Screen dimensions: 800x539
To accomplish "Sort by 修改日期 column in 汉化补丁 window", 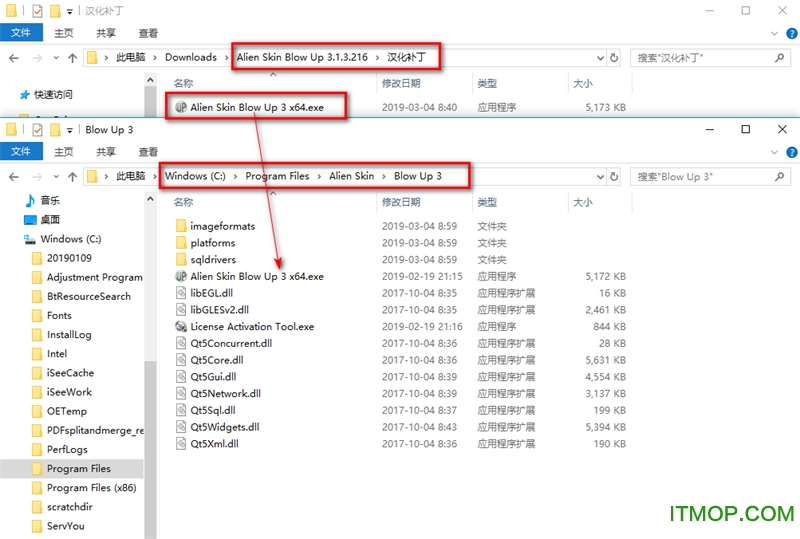I will tap(401, 83).
